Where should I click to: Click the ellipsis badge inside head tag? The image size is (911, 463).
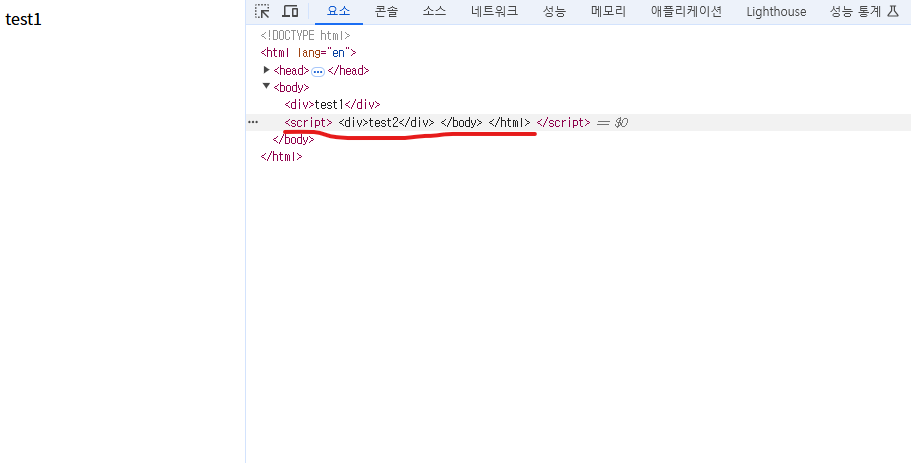click(x=318, y=71)
